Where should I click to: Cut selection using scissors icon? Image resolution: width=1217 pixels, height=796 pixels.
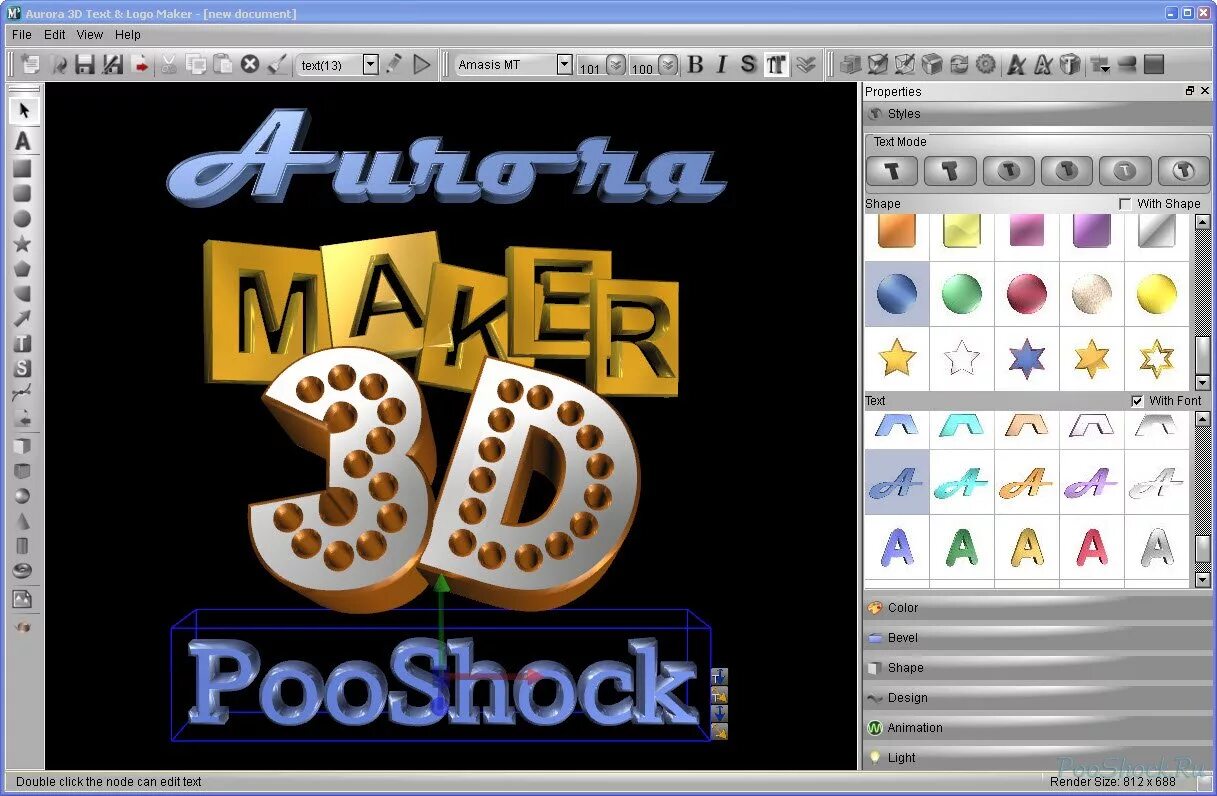pos(169,65)
